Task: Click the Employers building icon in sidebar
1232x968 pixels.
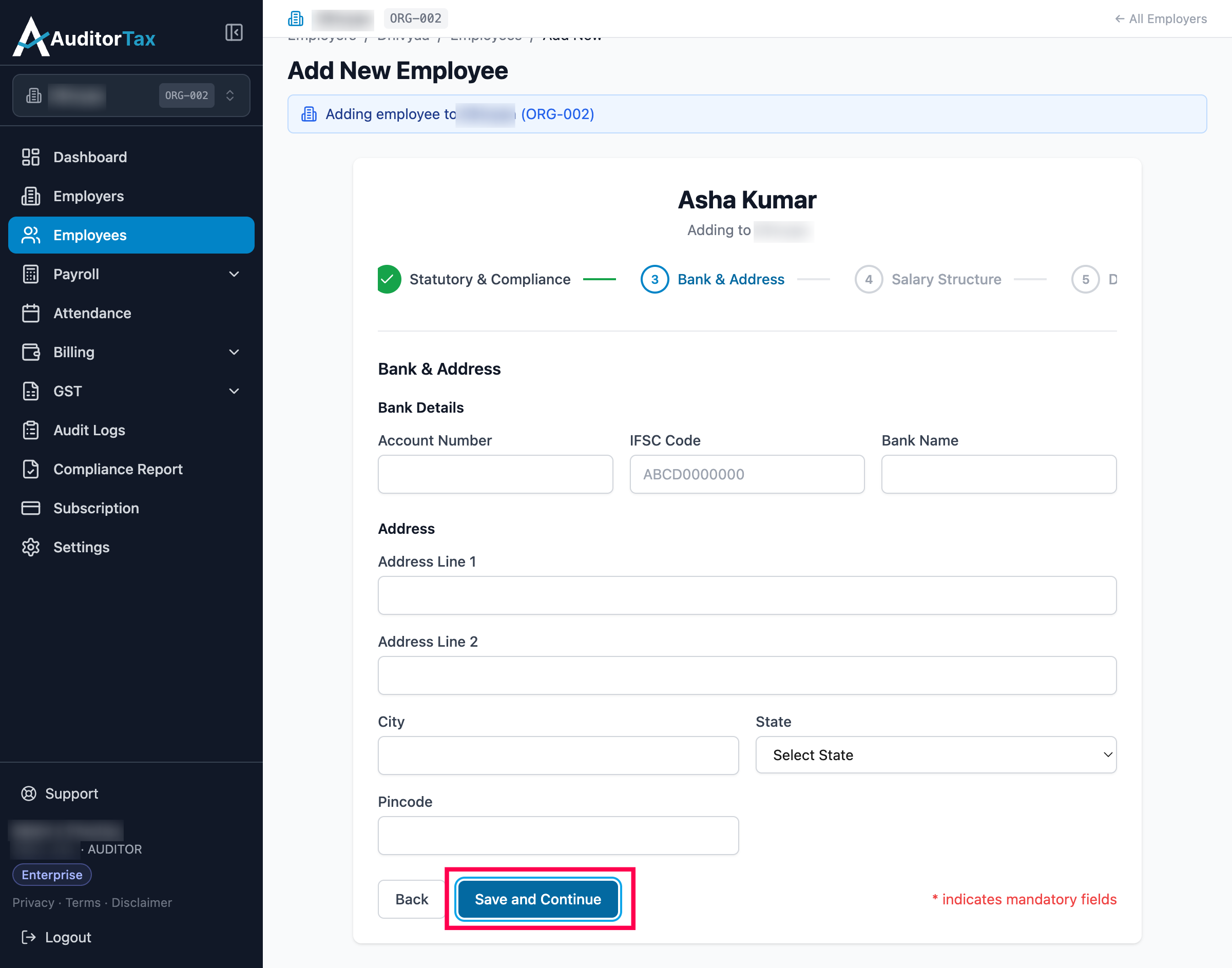Action: (x=31, y=196)
